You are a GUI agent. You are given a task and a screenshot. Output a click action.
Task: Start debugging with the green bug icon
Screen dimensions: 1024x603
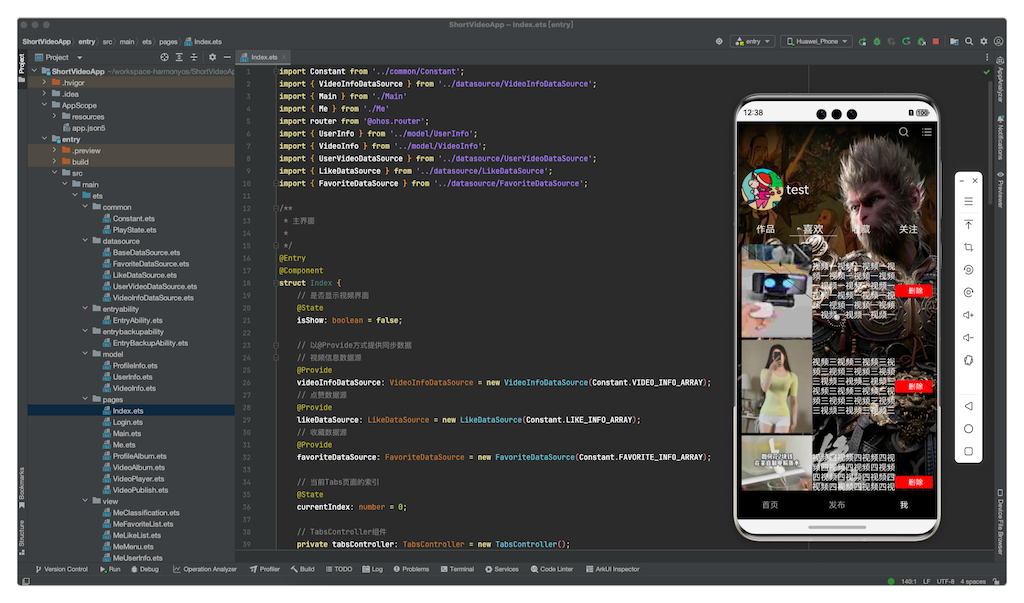click(877, 41)
